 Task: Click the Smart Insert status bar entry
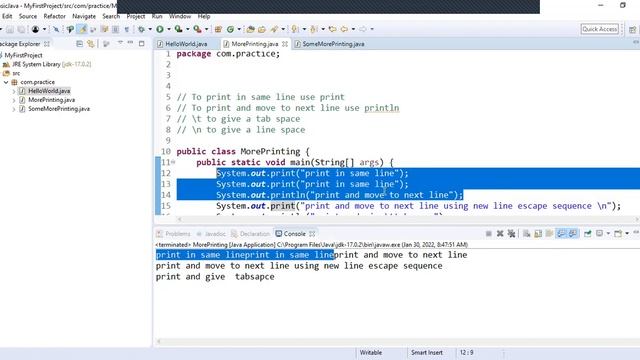427,353
